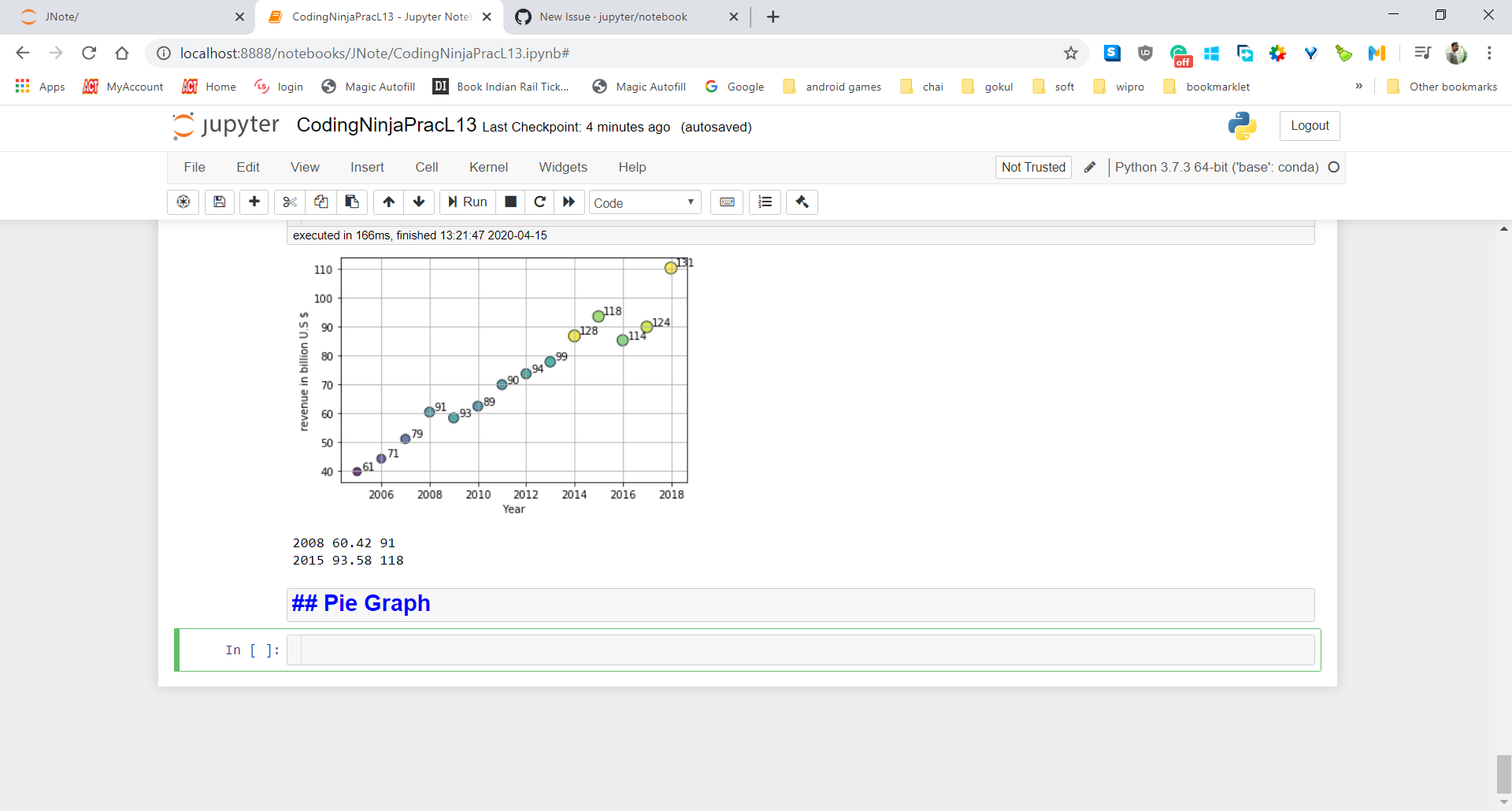Reload the browser page
Image resolution: width=1512 pixels, height=811 pixels.
pos(89,53)
